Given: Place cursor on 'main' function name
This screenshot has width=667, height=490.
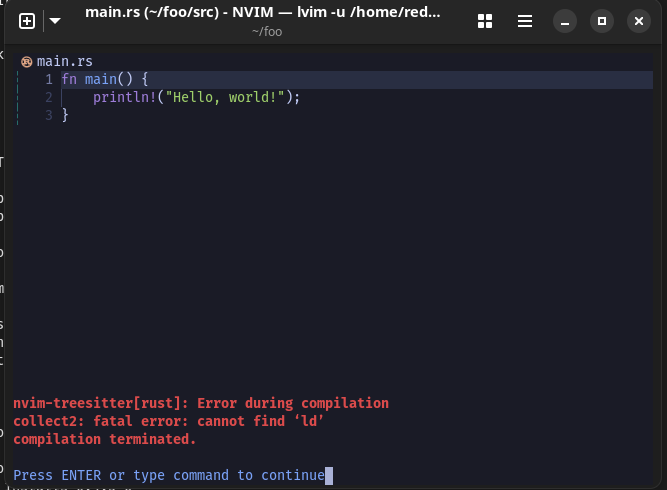Looking at the screenshot, I should 101,80.
